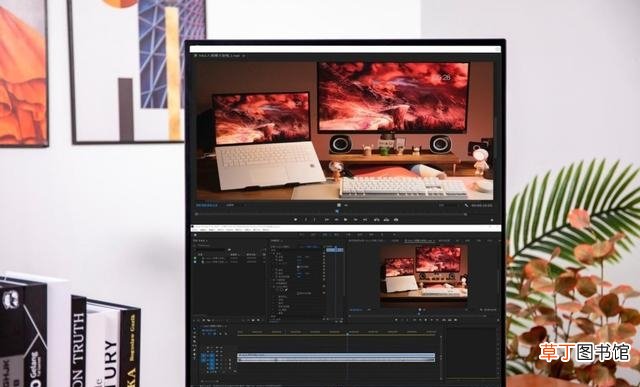Image resolution: width=640 pixels, height=387 pixels.
Task: Select pen mask tool under Opacity
Action: [x=286, y=290]
